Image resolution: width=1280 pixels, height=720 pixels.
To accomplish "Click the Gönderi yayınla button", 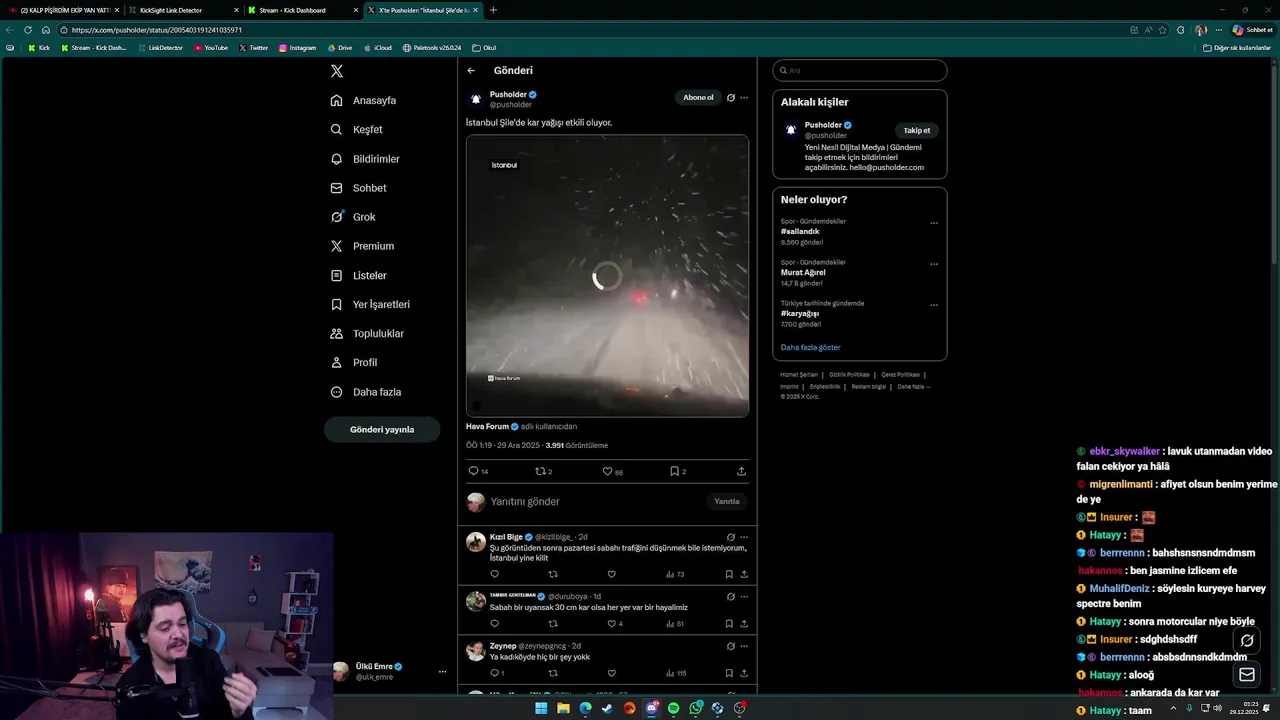I will pos(382,429).
